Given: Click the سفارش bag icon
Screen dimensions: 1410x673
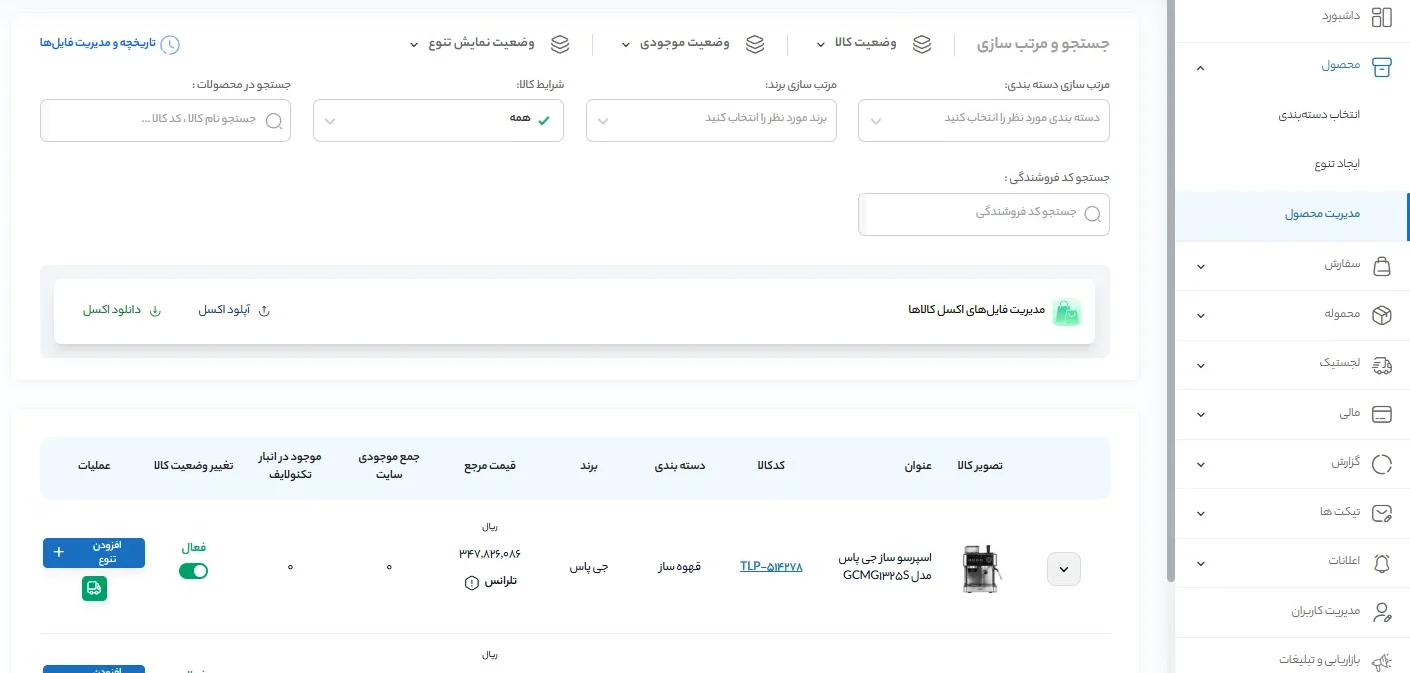Looking at the screenshot, I should 1381,265.
